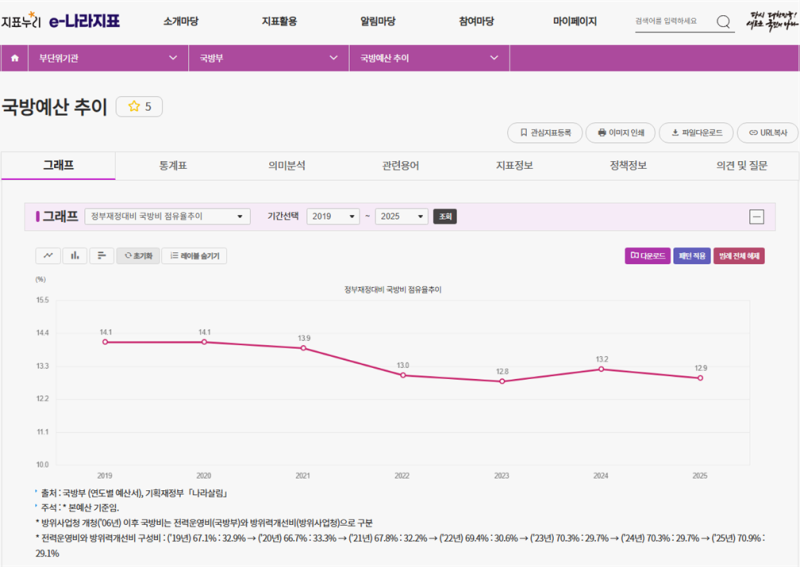The width and height of the screenshot is (800, 567).
Task: Click the 2021 data point 13.9
Action: pyautogui.click(x=303, y=348)
